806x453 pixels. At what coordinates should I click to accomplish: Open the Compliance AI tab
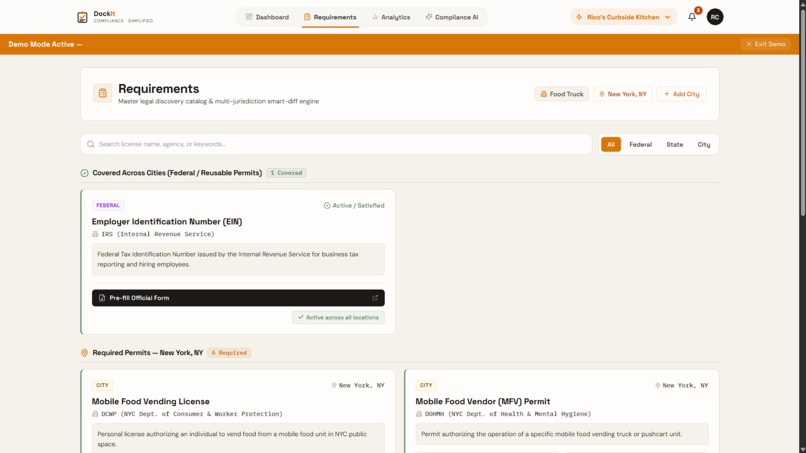(452, 17)
